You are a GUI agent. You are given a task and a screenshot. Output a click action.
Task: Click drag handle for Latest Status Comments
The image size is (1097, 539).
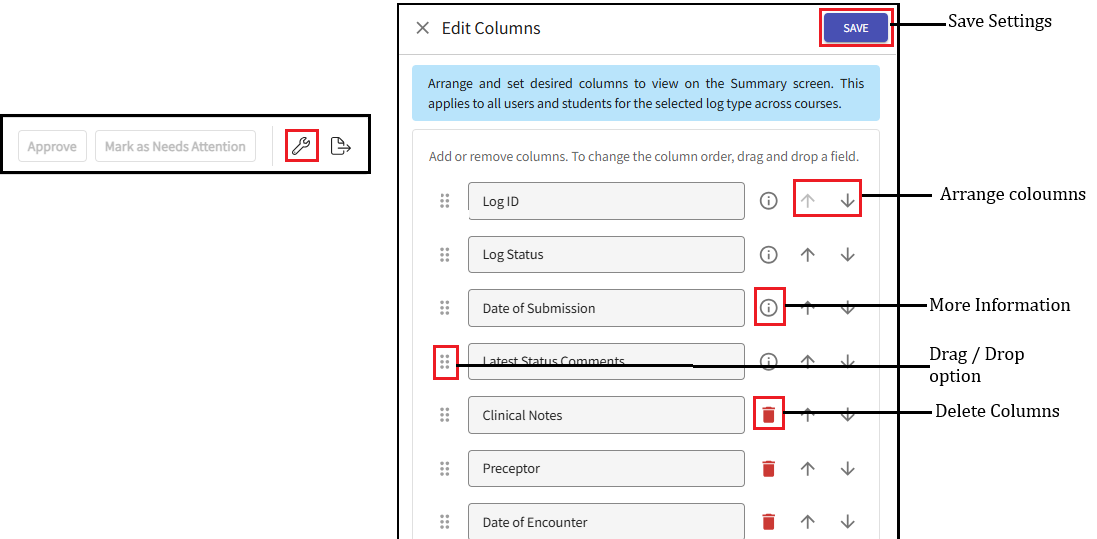tap(445, 362)
